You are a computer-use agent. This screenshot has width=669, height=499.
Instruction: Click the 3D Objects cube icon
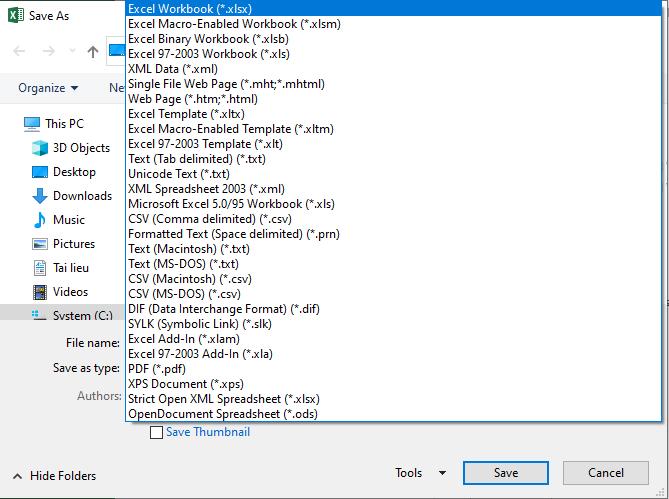(40, 148)
